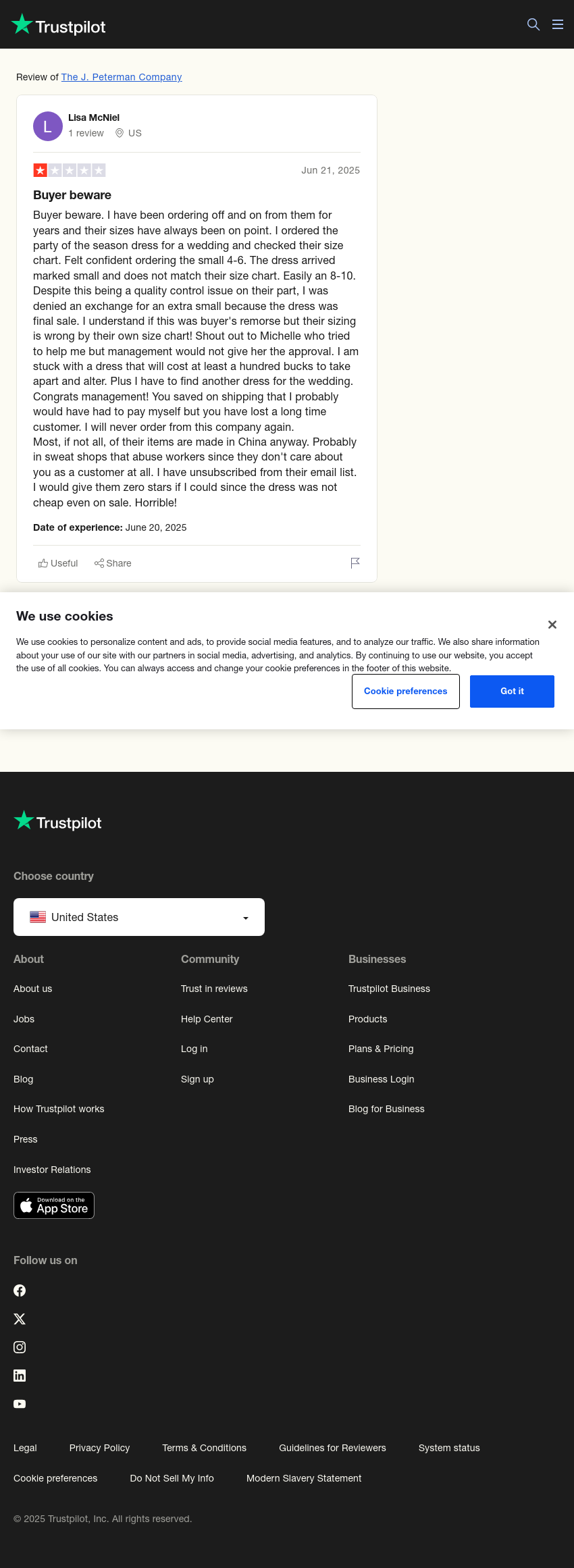Click Download on the App Store badge
Screen dimensions: 574x1568
tap(54, 1205)
